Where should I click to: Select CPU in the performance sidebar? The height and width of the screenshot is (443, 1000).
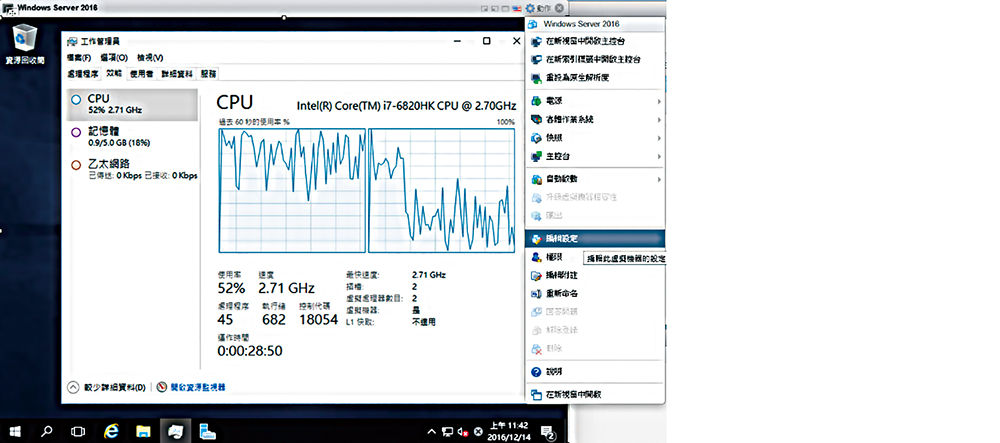coord(132,105)
